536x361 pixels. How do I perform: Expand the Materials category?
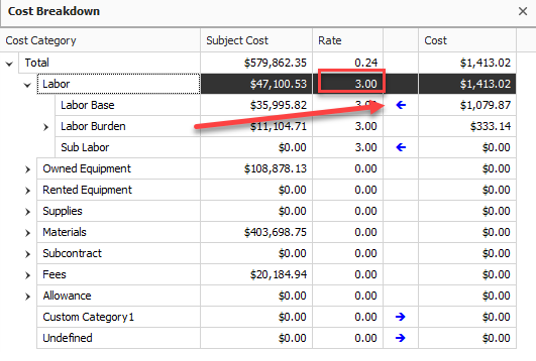[27, 233]
